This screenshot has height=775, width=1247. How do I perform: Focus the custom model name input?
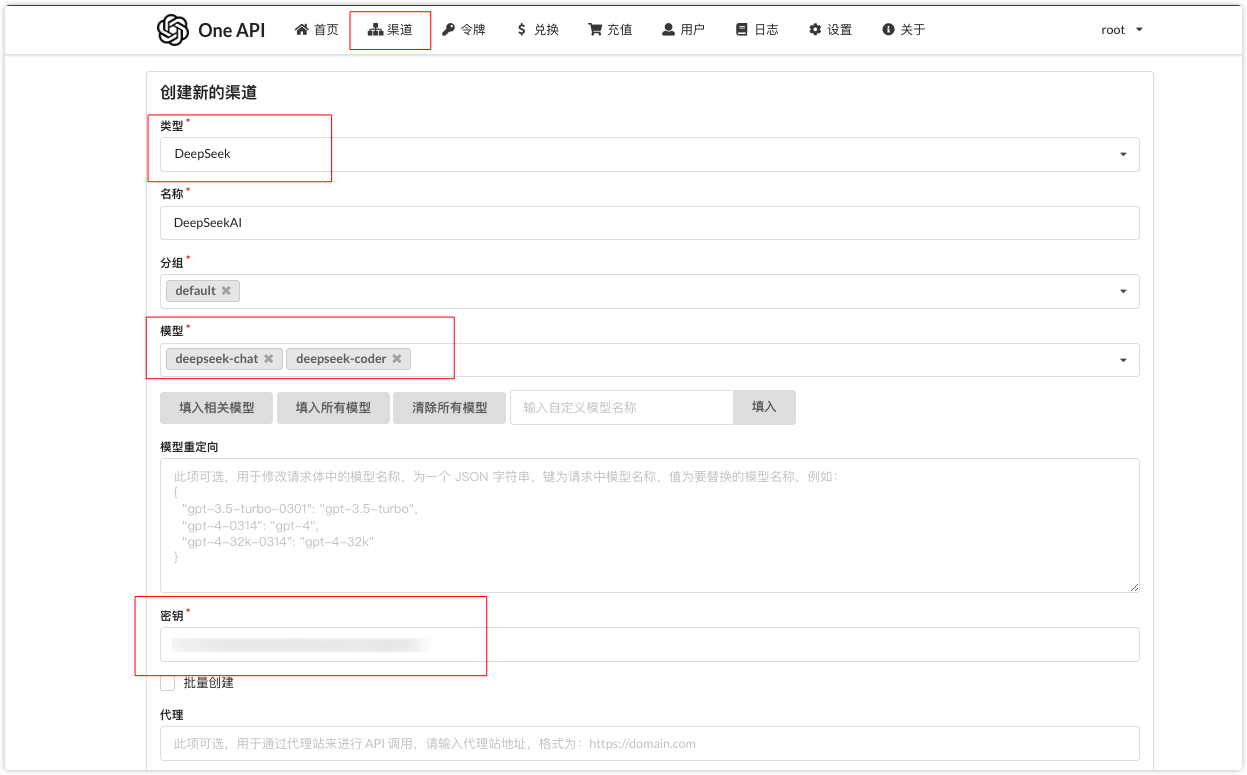point(622,408)
